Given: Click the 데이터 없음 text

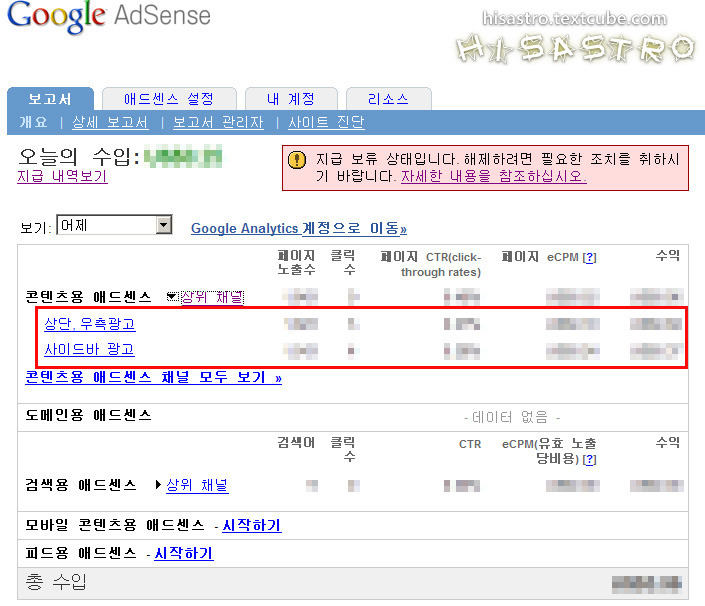Looking at the screenshot, I should (512, 417).
